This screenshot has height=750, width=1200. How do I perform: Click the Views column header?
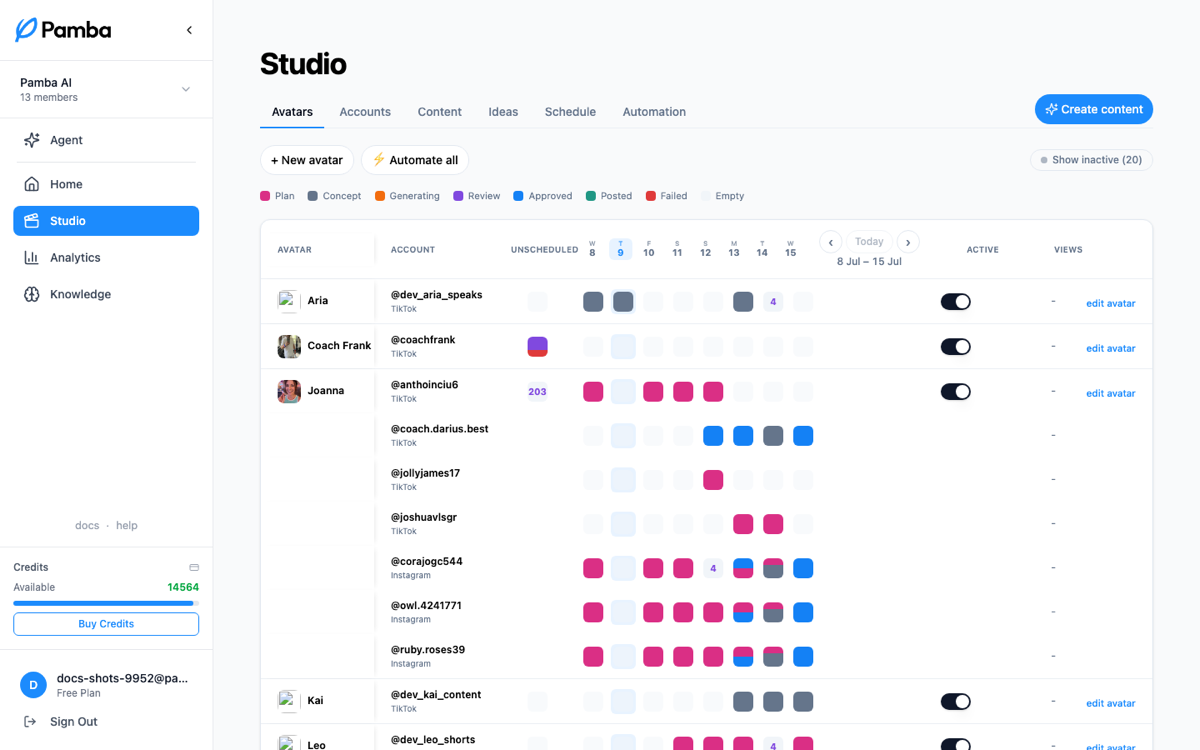click(1068, 250)
